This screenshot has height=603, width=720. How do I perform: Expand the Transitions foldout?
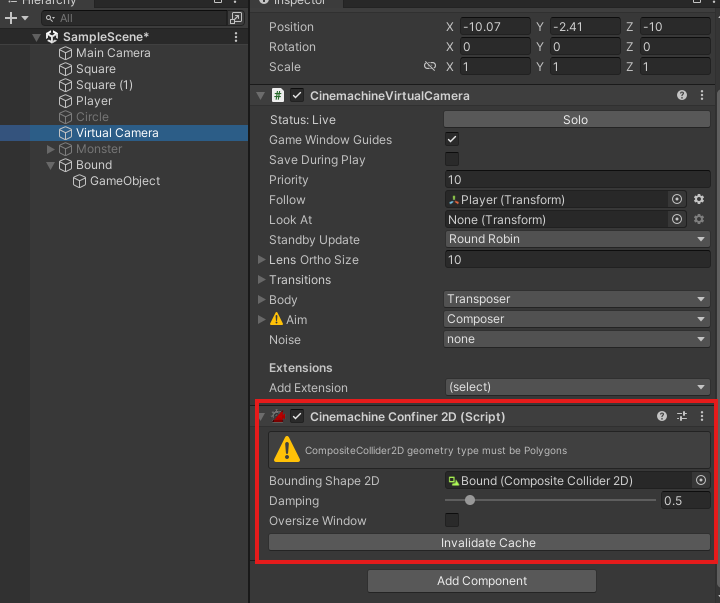click(261, 279)
